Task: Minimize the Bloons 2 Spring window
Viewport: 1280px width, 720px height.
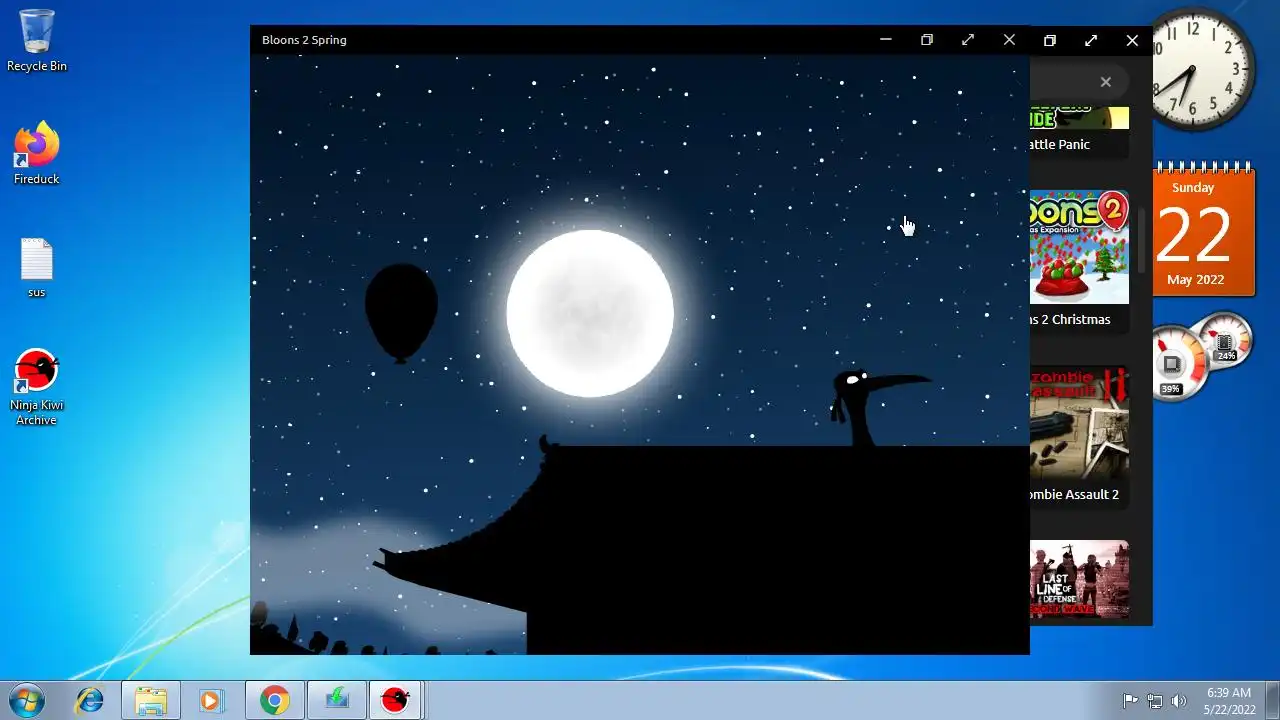Action: [885, 40]
